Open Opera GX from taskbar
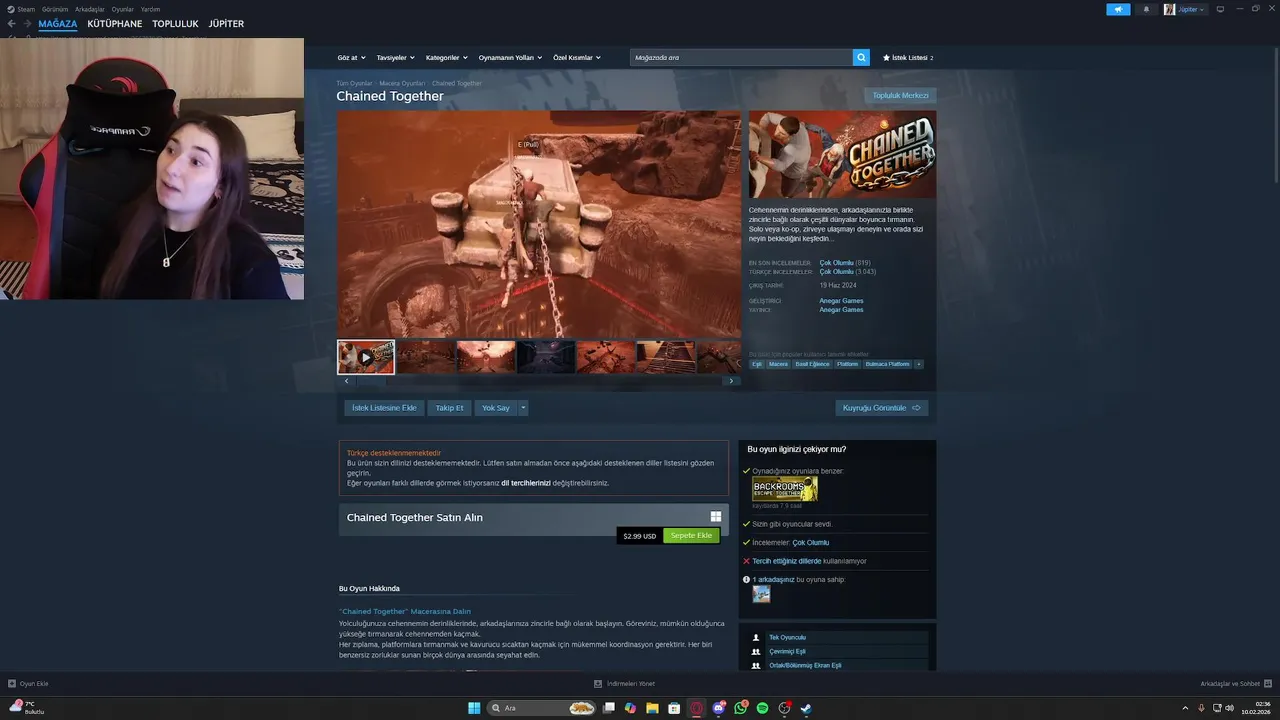1280x720 pixels. 697,708
